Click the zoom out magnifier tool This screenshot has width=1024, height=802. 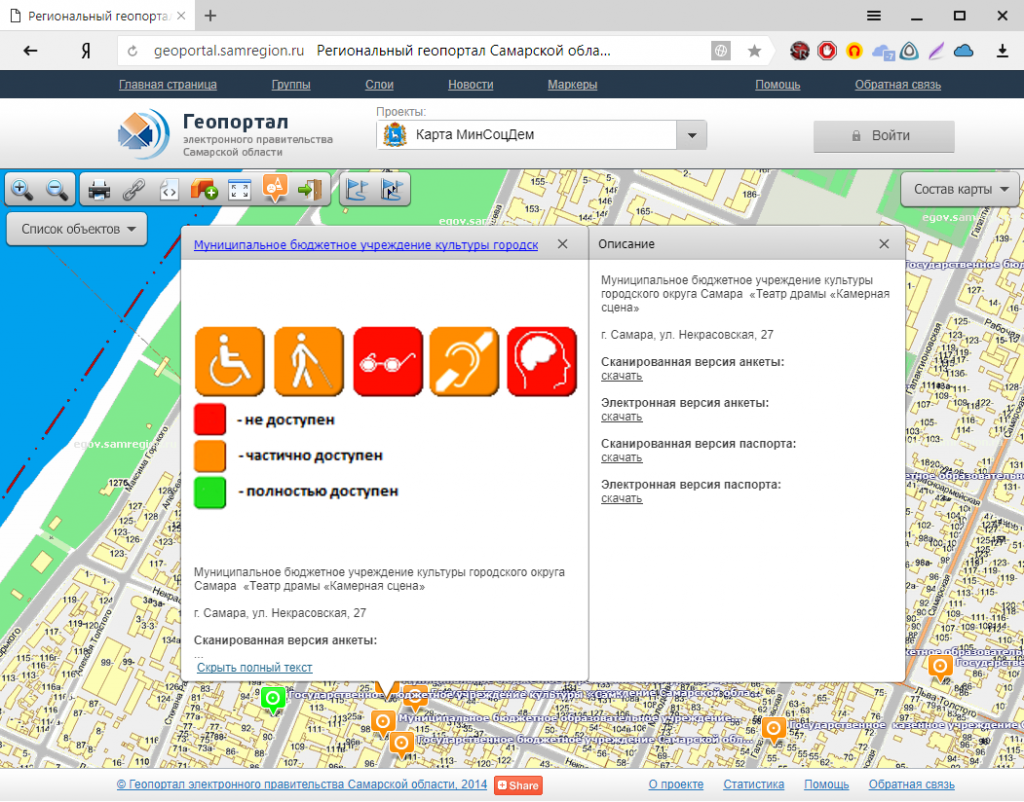click(57, 189)
